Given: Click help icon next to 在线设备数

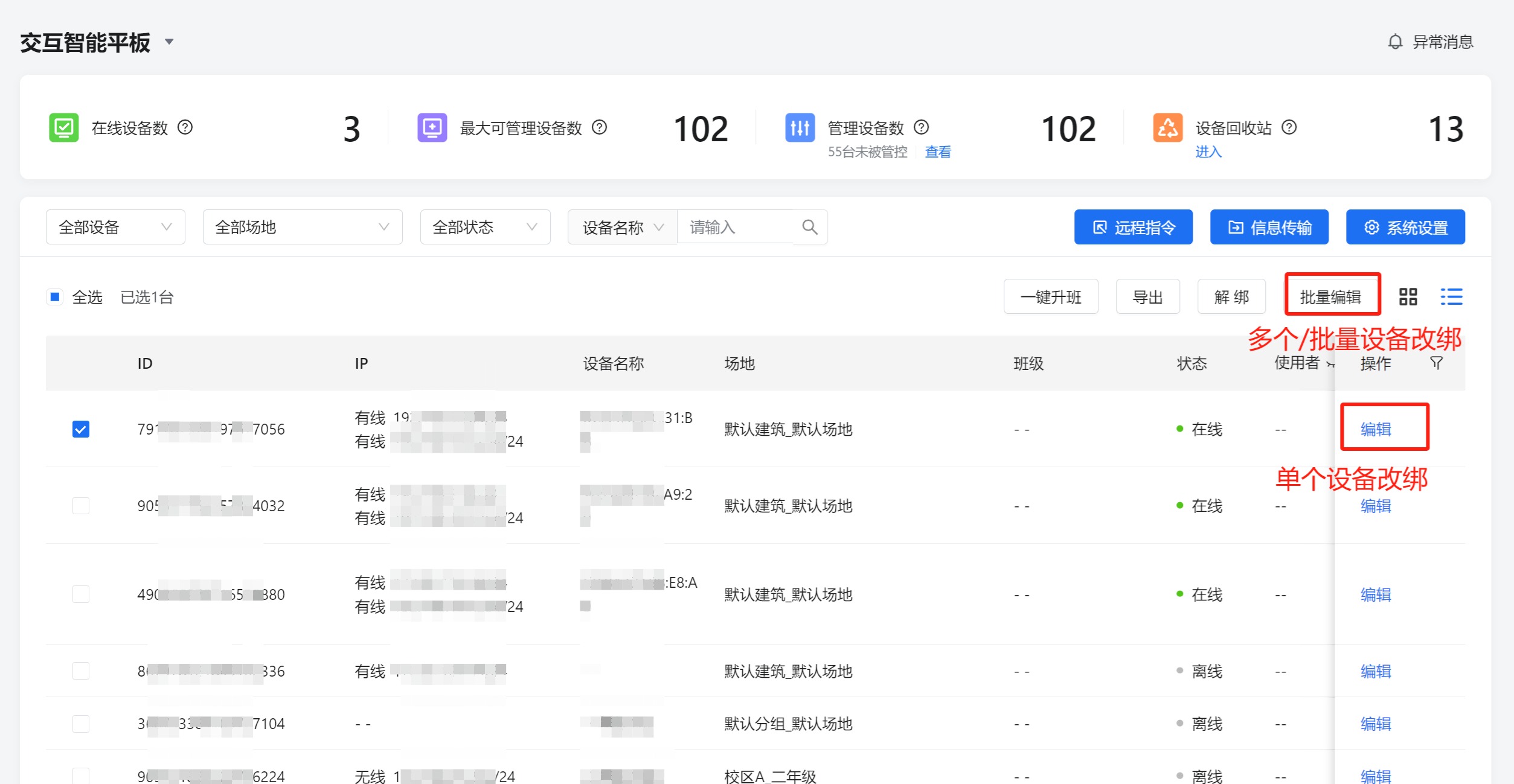Looking at the screenshot, I should 185,127.
